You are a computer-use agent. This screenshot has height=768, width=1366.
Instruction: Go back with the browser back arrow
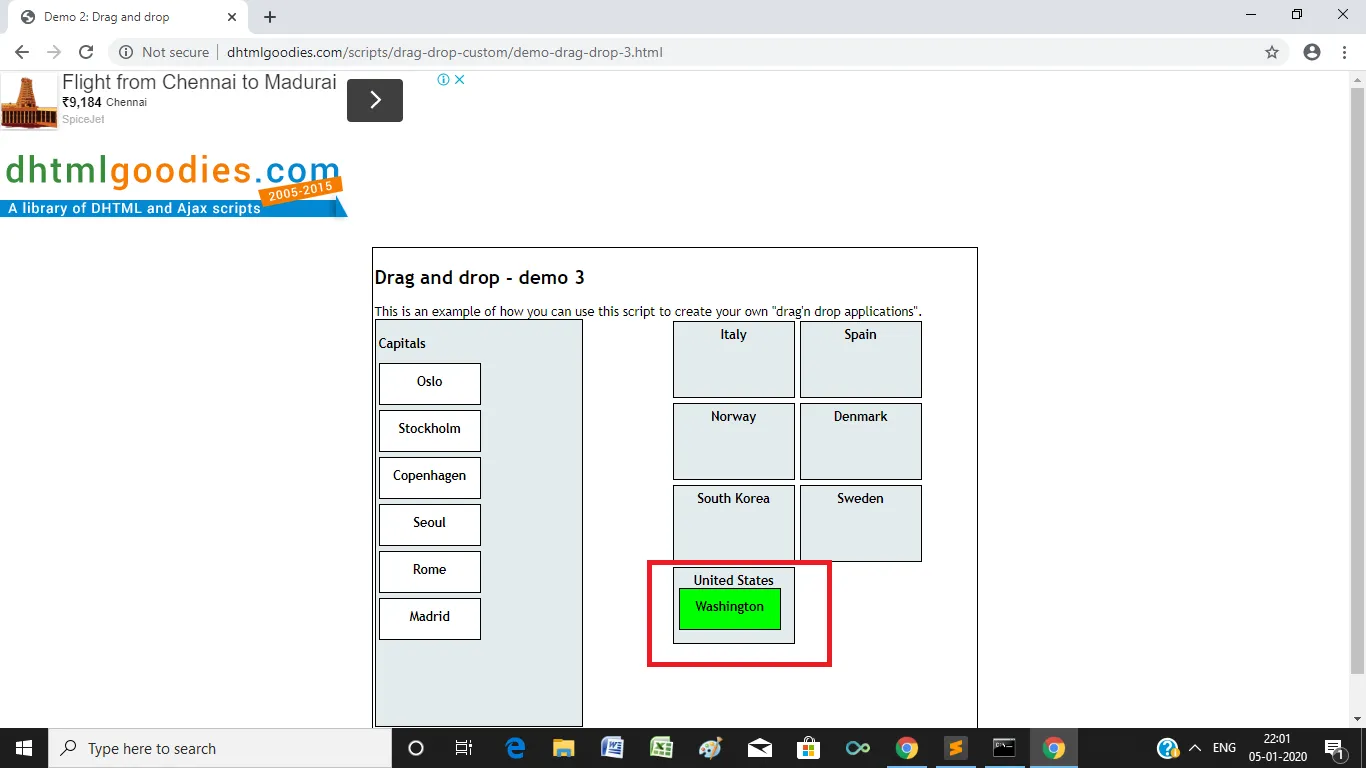coord(22,52)
